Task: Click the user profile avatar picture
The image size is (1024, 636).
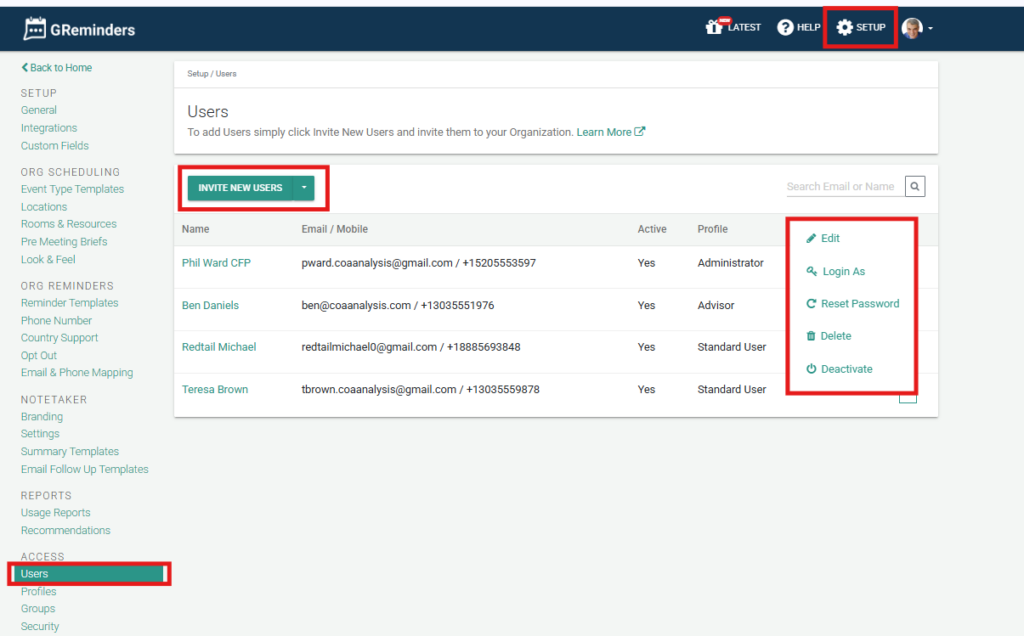Action: (911, 28)
